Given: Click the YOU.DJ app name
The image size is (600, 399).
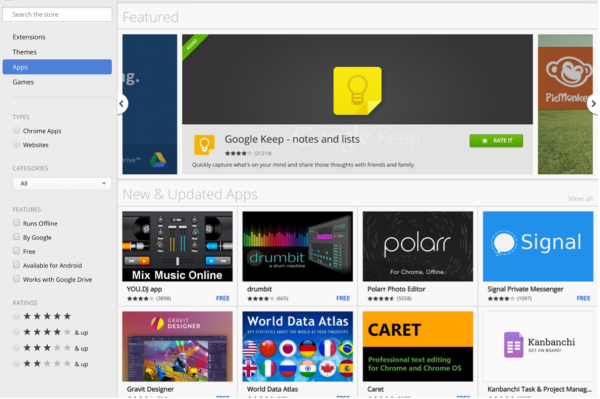Looking at the screenshot, I should (x=144, y=289).
